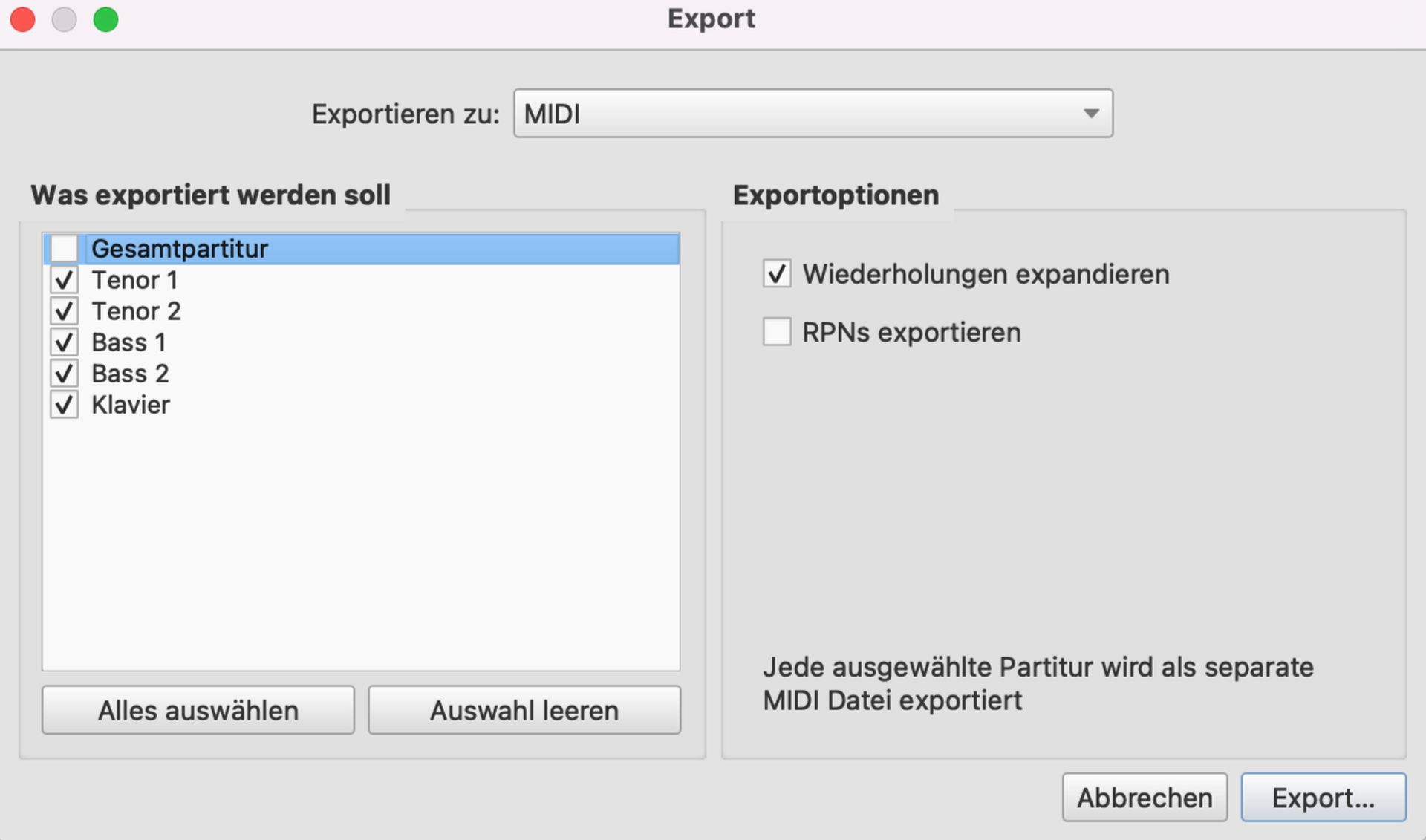1426x840 pixels.
Task: Select the Bass 1 part label
Action: click(x=128, y=342)
